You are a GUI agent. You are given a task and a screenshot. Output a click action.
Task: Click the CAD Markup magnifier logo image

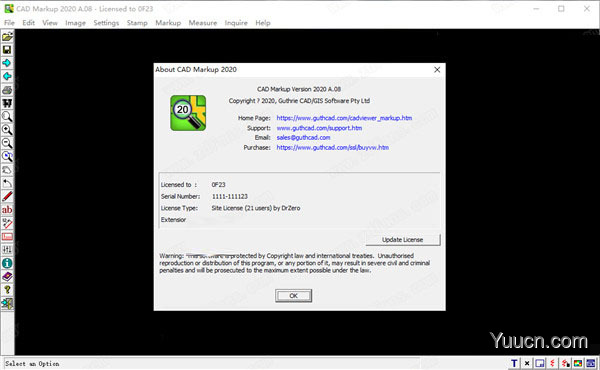pyautogui.click(x=188, y=113)
